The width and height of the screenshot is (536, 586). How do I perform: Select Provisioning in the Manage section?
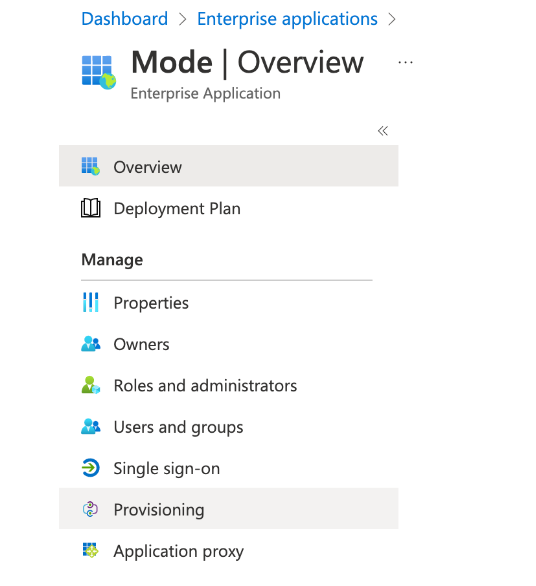[228, 509]
